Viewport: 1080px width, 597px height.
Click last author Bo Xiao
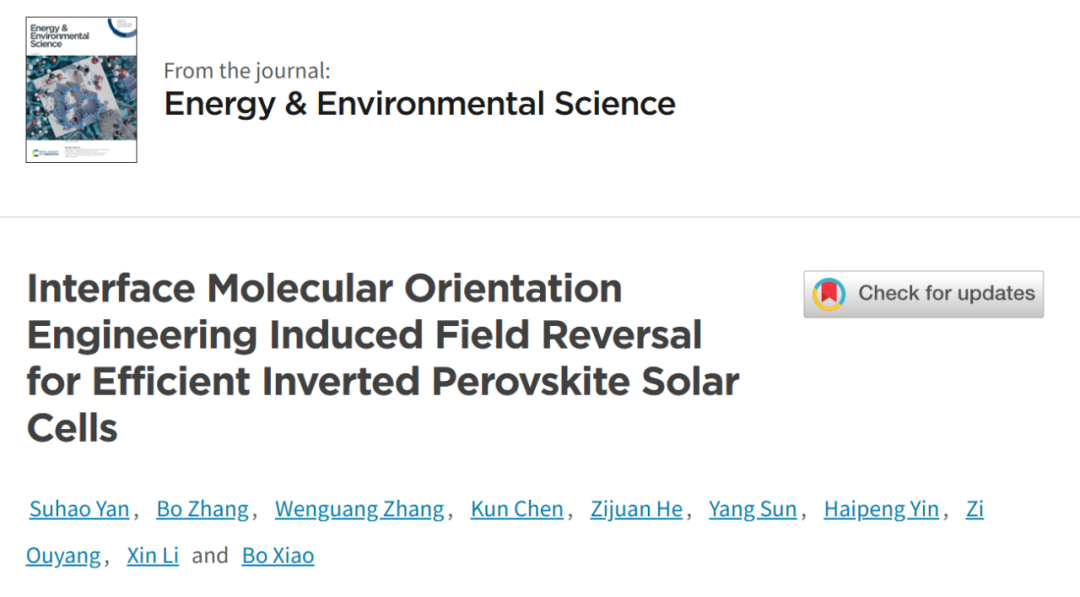(278, 555)
